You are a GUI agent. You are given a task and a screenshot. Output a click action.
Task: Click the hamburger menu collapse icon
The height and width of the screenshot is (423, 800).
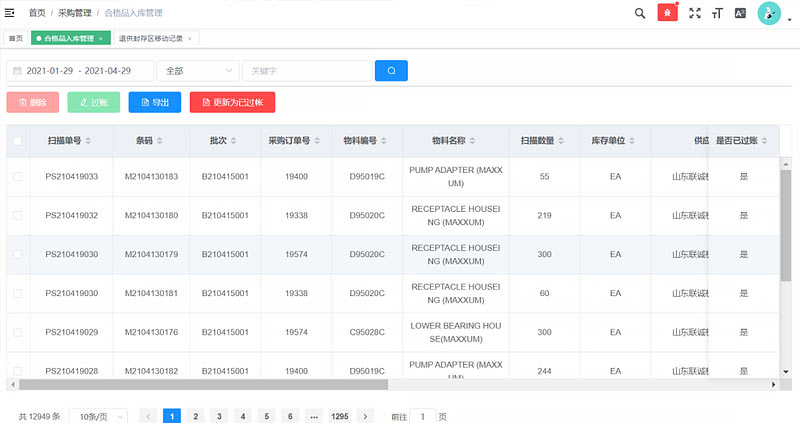pos(10,13)
